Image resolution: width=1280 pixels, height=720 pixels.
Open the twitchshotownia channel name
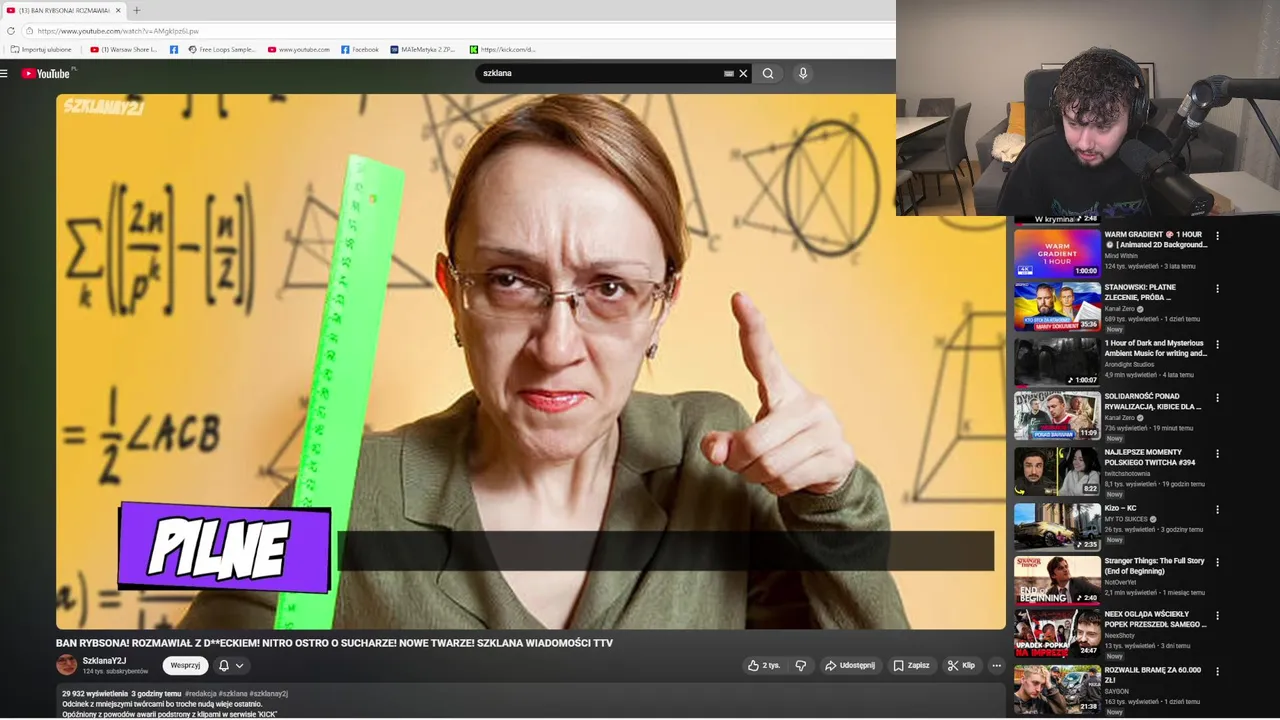[1127, 474]
